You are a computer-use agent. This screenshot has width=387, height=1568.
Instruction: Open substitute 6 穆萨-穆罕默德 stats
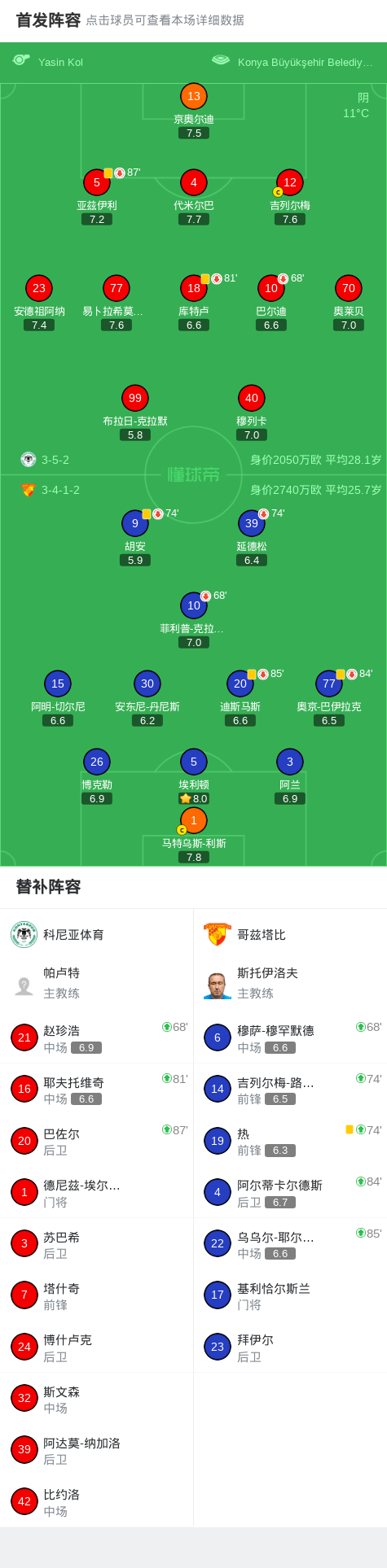(290, 1037)
